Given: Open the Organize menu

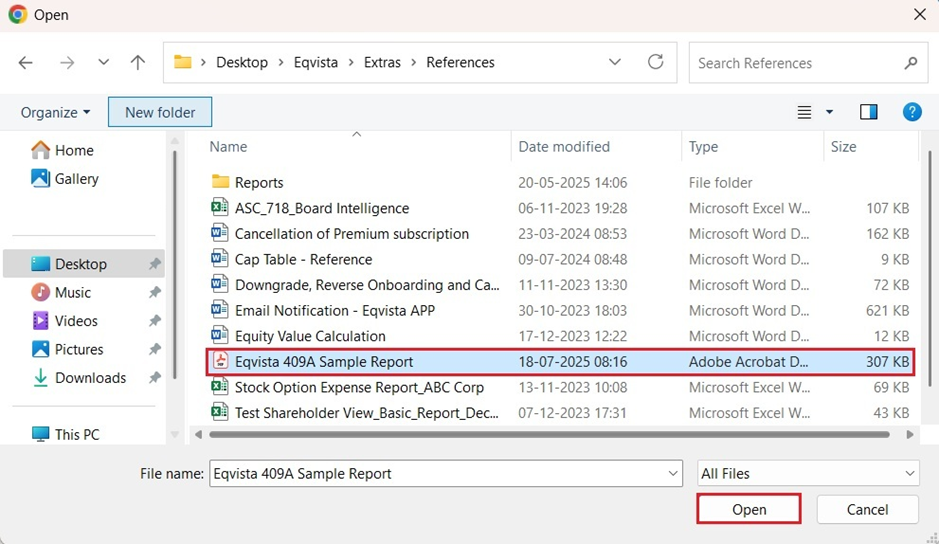Looking at the screenshot, I should tap(55, 113).
